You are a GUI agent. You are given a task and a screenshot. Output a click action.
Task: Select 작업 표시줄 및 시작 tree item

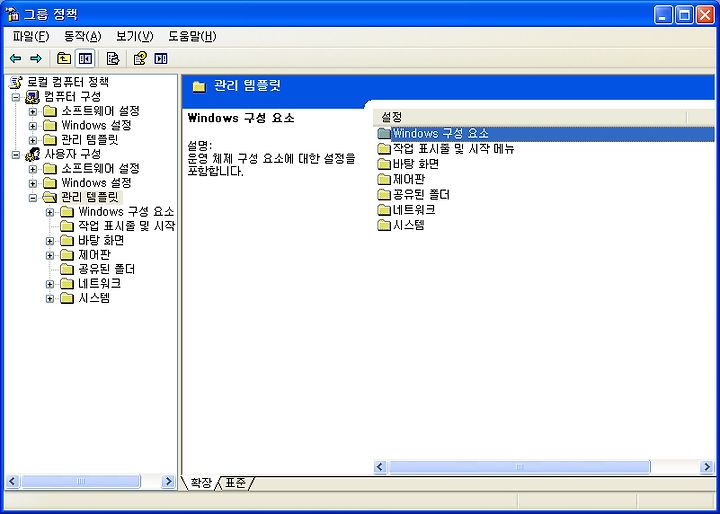coord(126,226)
